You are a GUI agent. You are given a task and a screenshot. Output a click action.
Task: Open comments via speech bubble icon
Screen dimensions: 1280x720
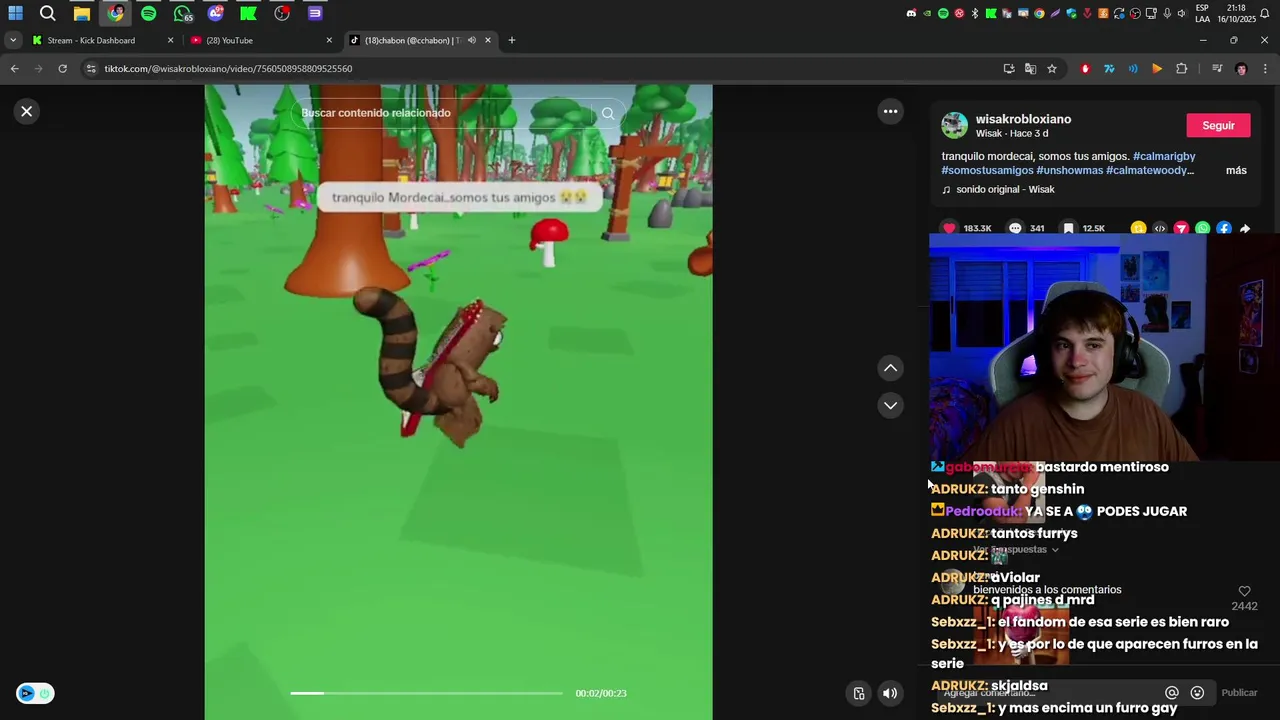1015,228
